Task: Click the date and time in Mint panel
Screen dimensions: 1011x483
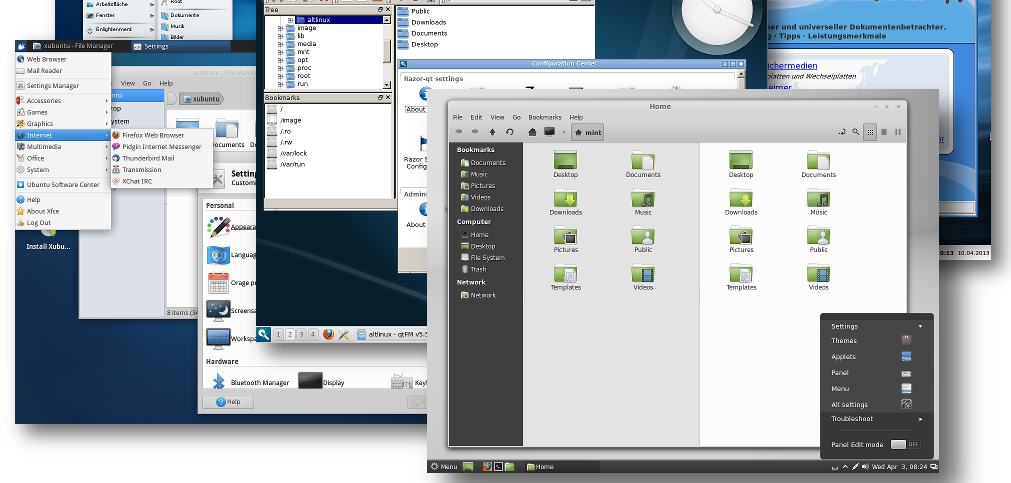Action: (x=899, y=466)
